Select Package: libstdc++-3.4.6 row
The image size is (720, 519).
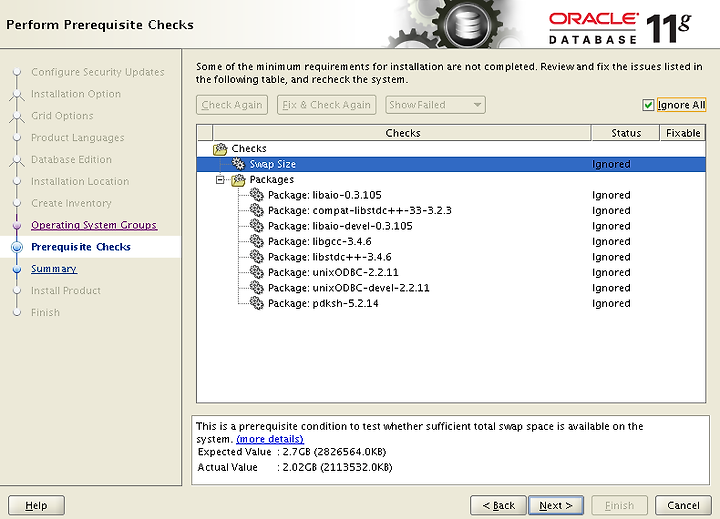[x=451, y=257]
